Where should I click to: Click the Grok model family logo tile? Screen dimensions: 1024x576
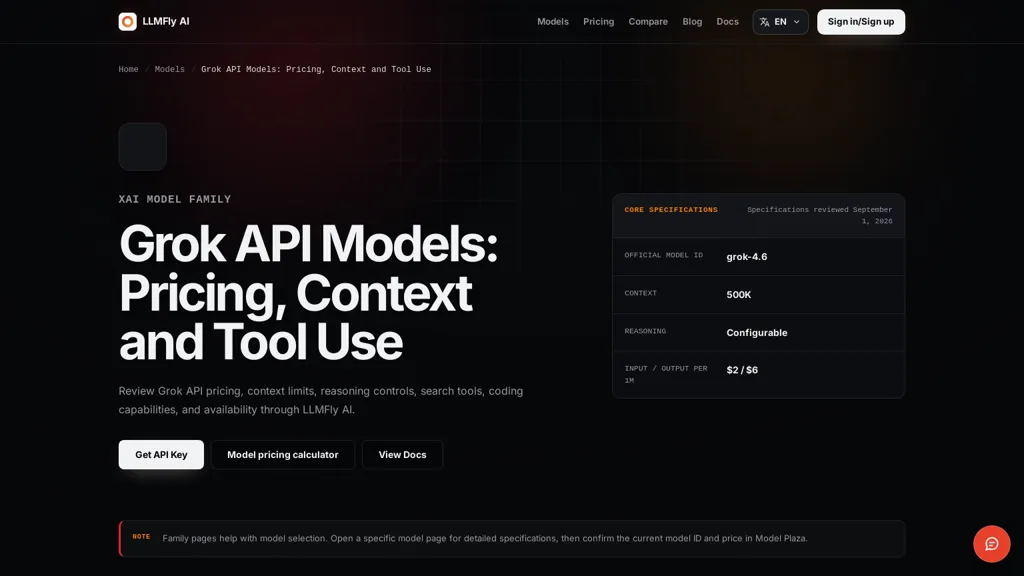[x=142, y=146]
